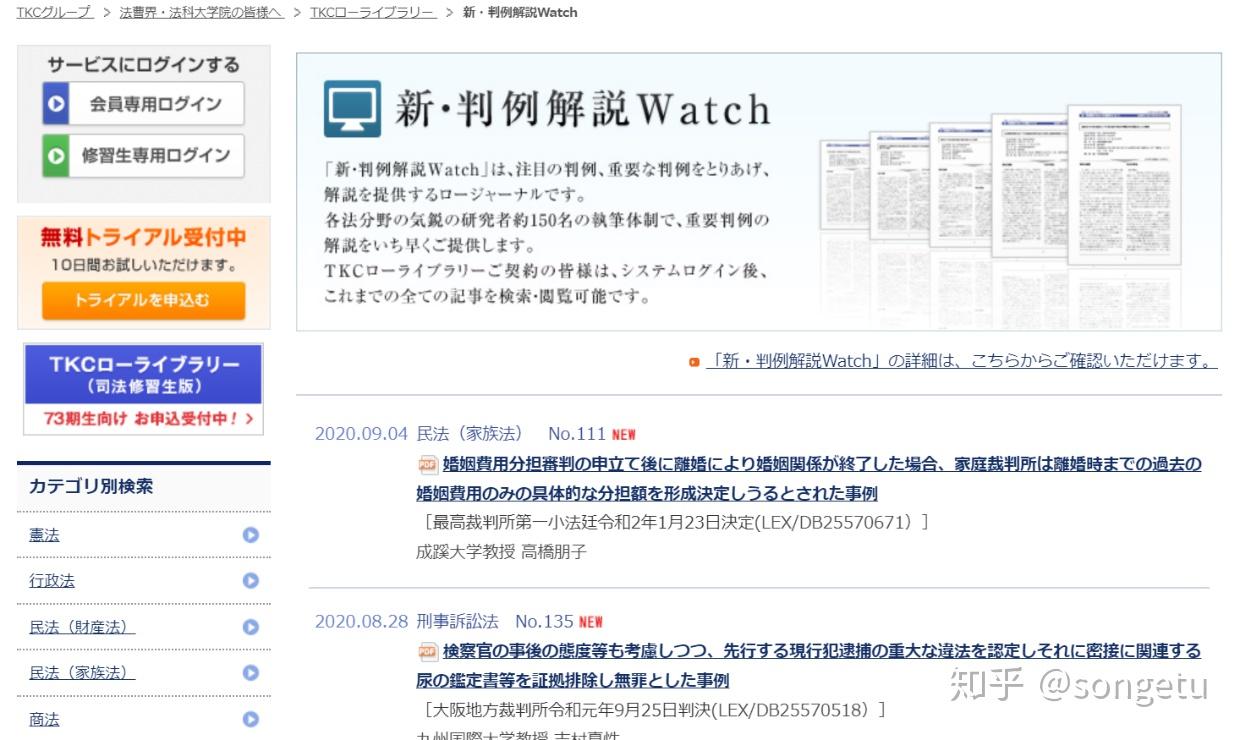
Task: Click the monitor icon in Watch banner
Action: [352, 108]
